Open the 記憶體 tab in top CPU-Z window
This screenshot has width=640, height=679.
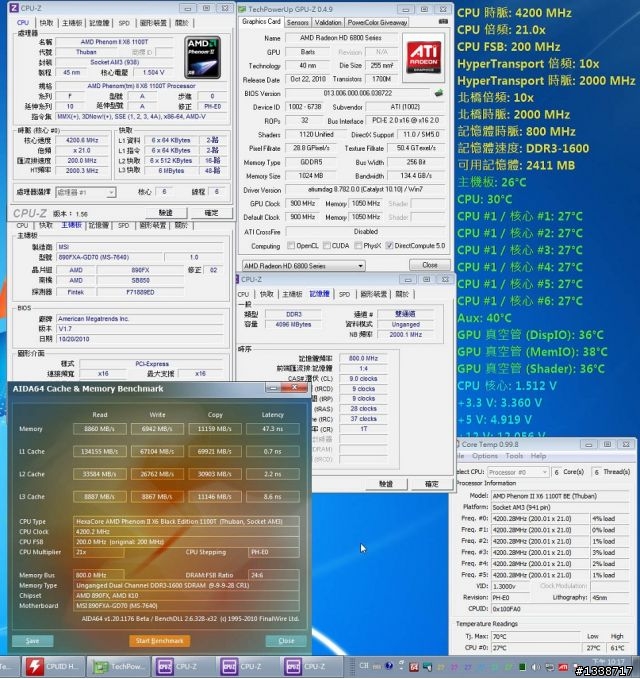99,23
